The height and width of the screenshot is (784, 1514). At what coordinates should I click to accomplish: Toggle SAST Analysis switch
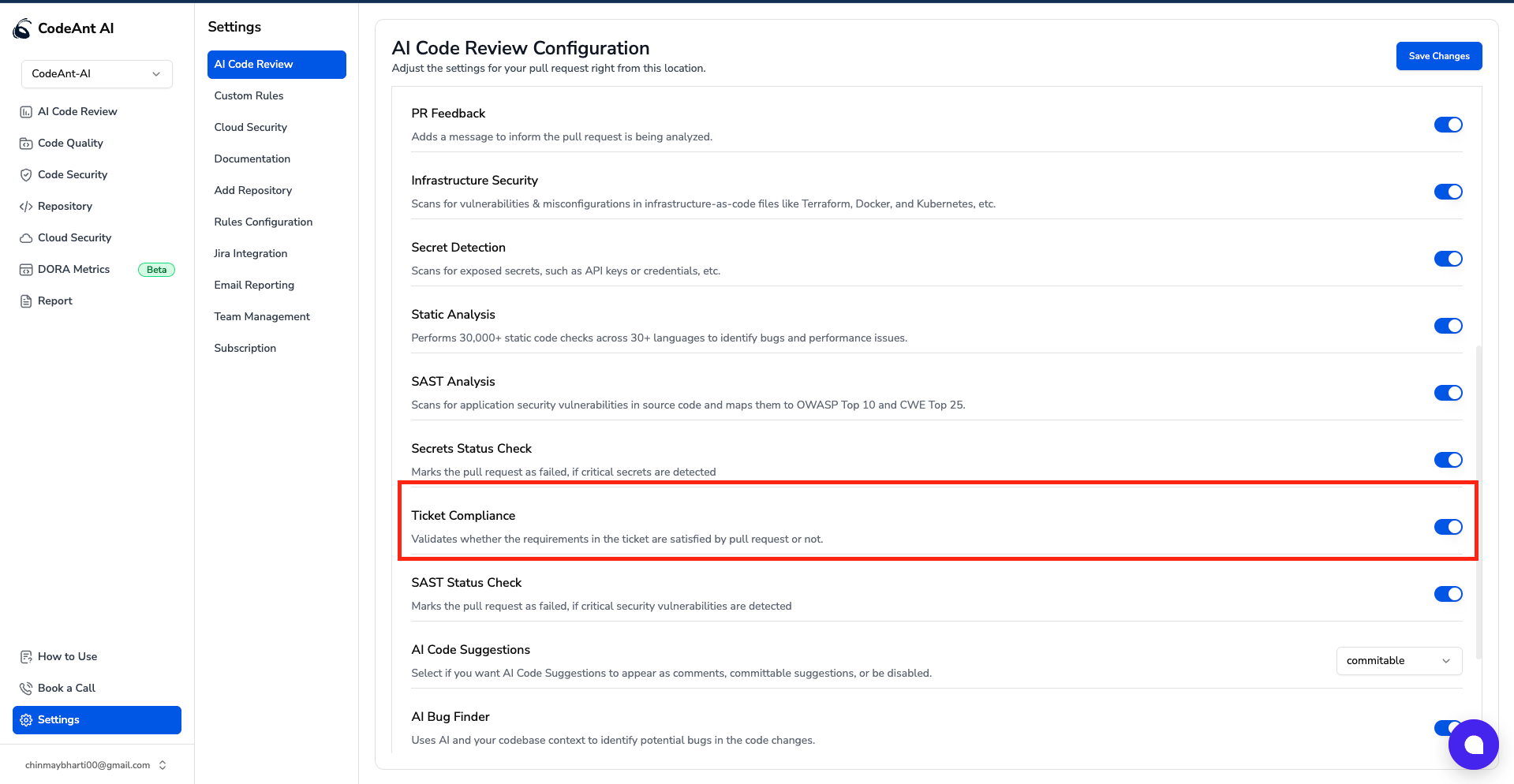(1448, 393)
